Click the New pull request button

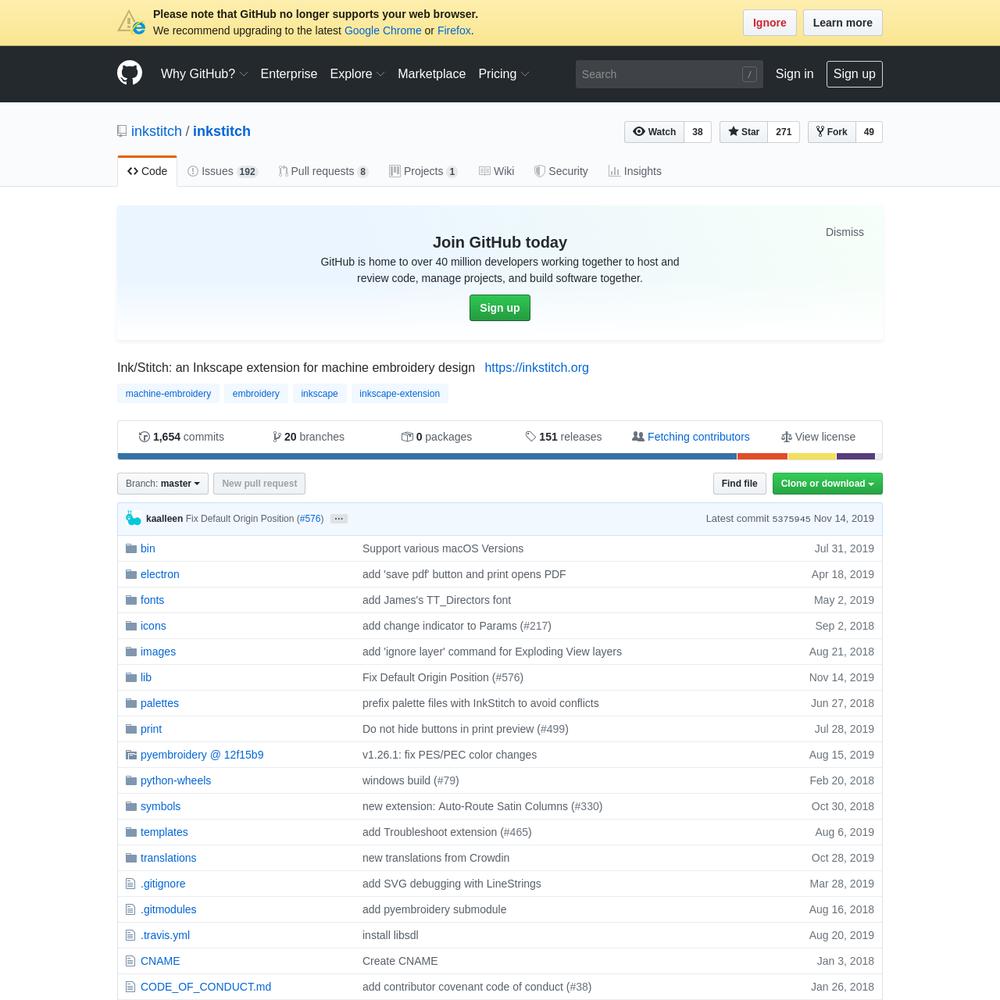coord(259,483)
